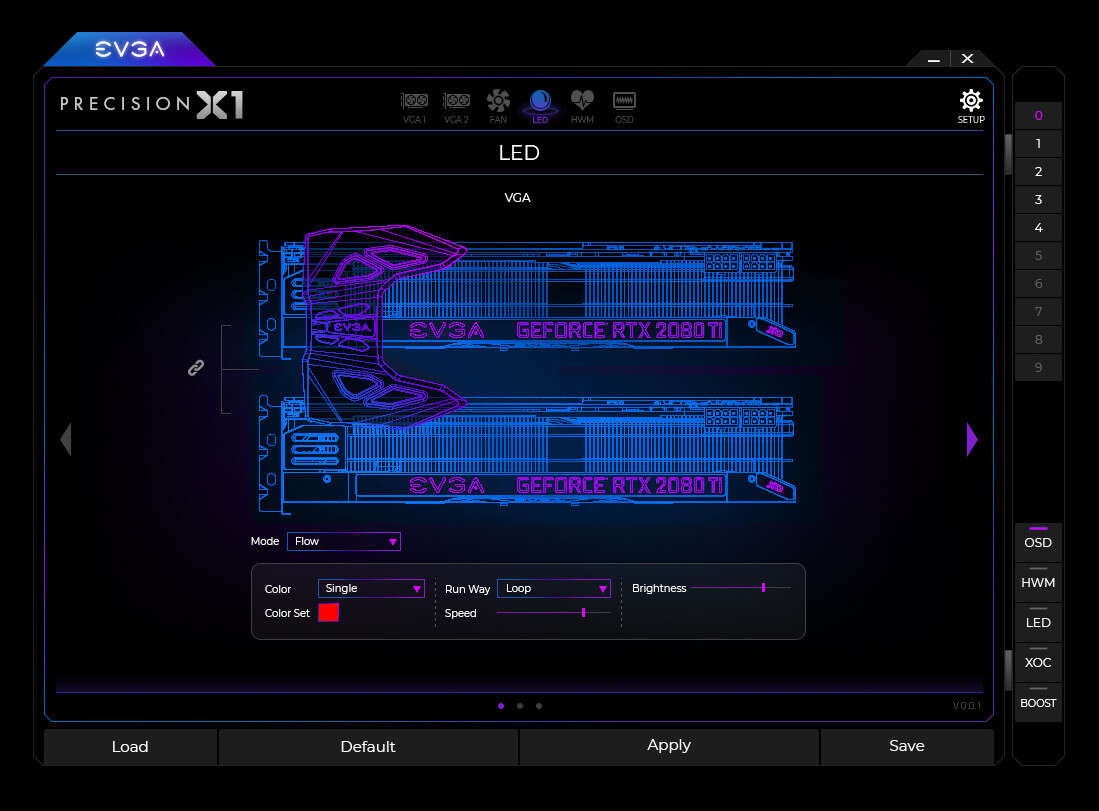Select the LED section icon

coord(540,104)
